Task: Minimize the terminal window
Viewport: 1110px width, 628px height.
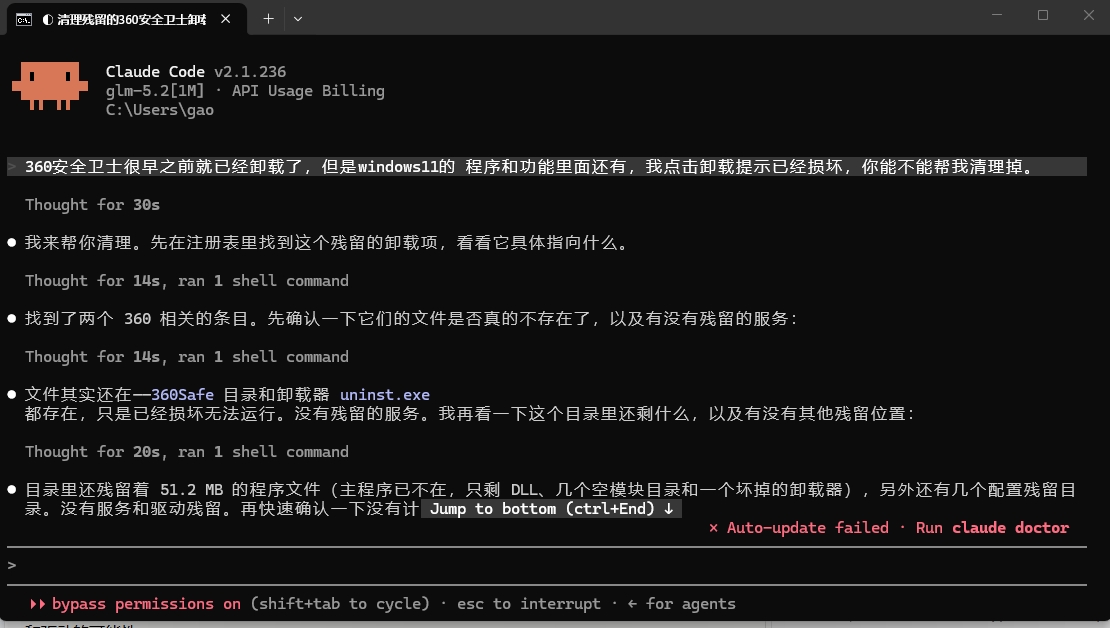Action: (997, 16)
